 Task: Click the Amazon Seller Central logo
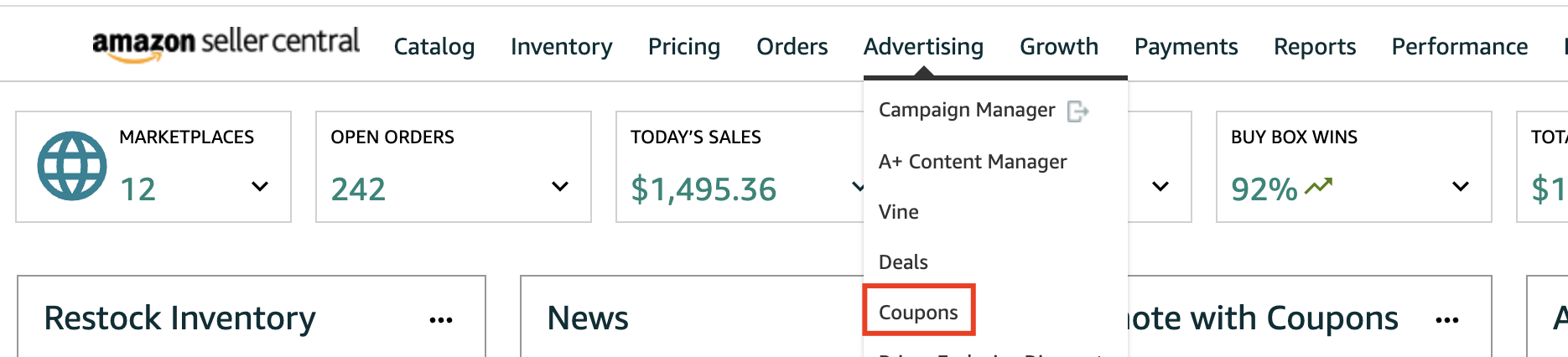[x=226, y=44]
